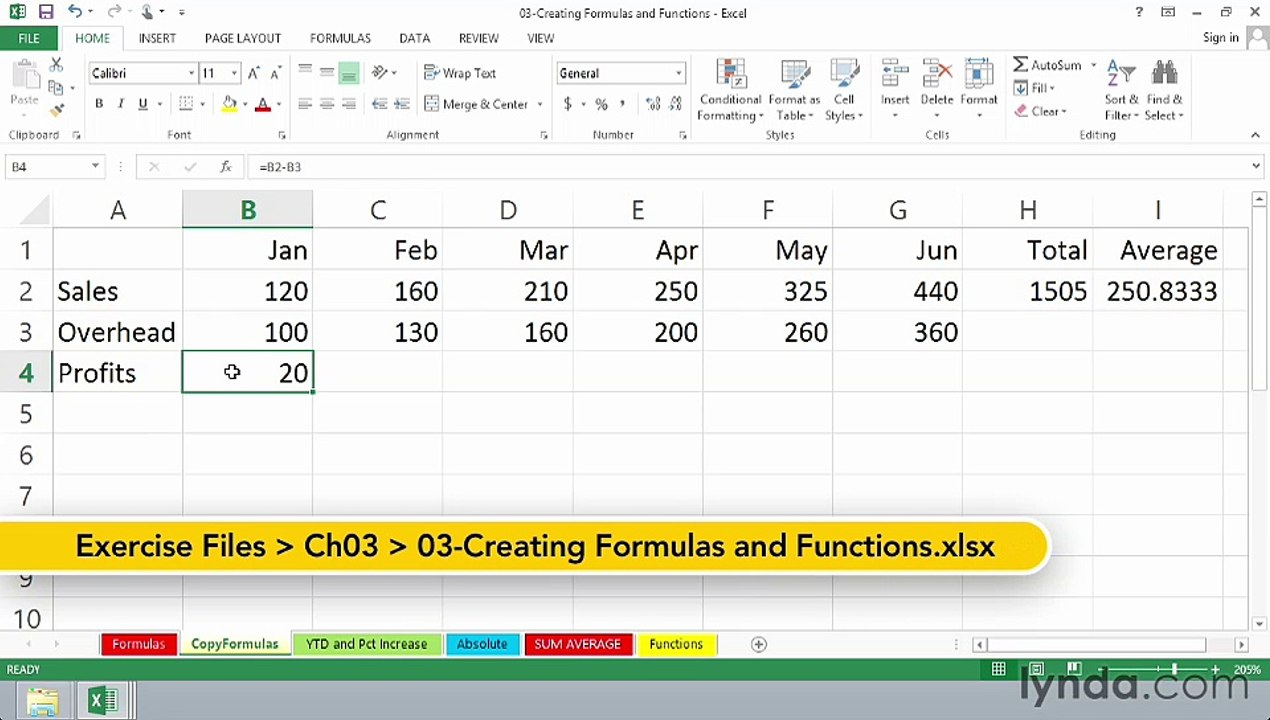Open the Clear eraser menu
The height and width of the screenshot is (720, 1270).
tap(1041, 111)
